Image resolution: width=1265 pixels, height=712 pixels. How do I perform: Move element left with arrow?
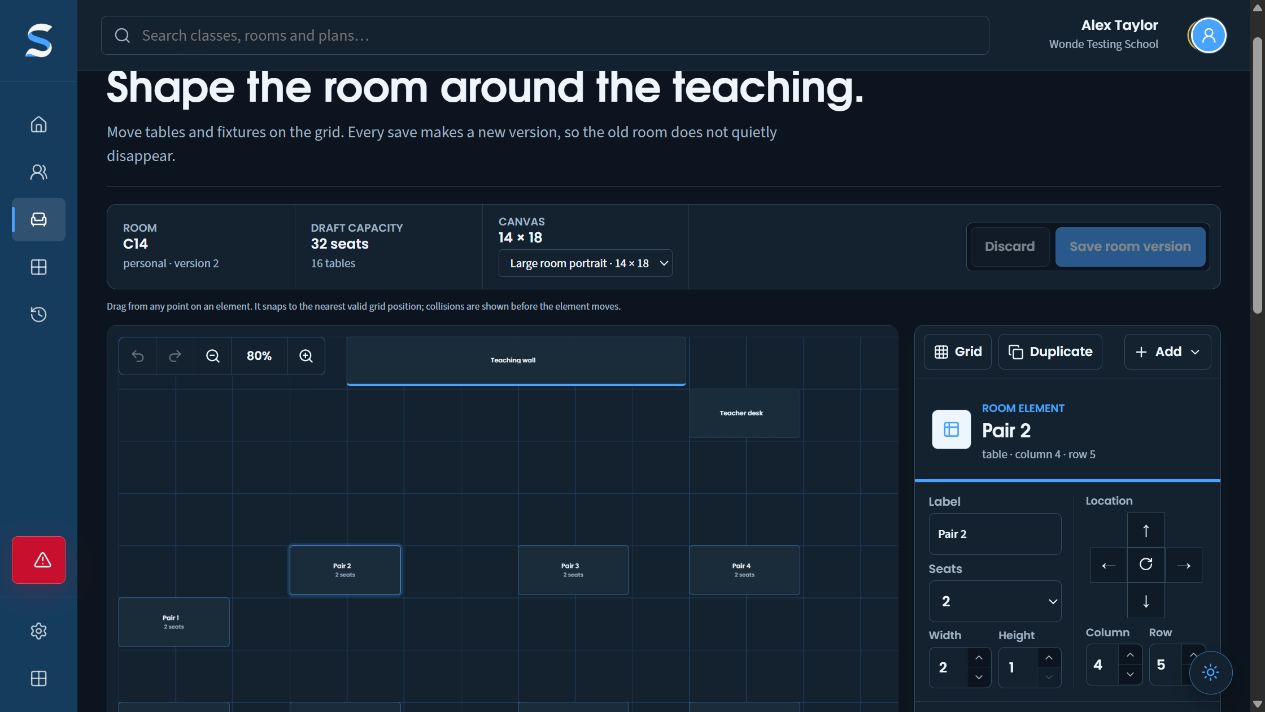1108,565
